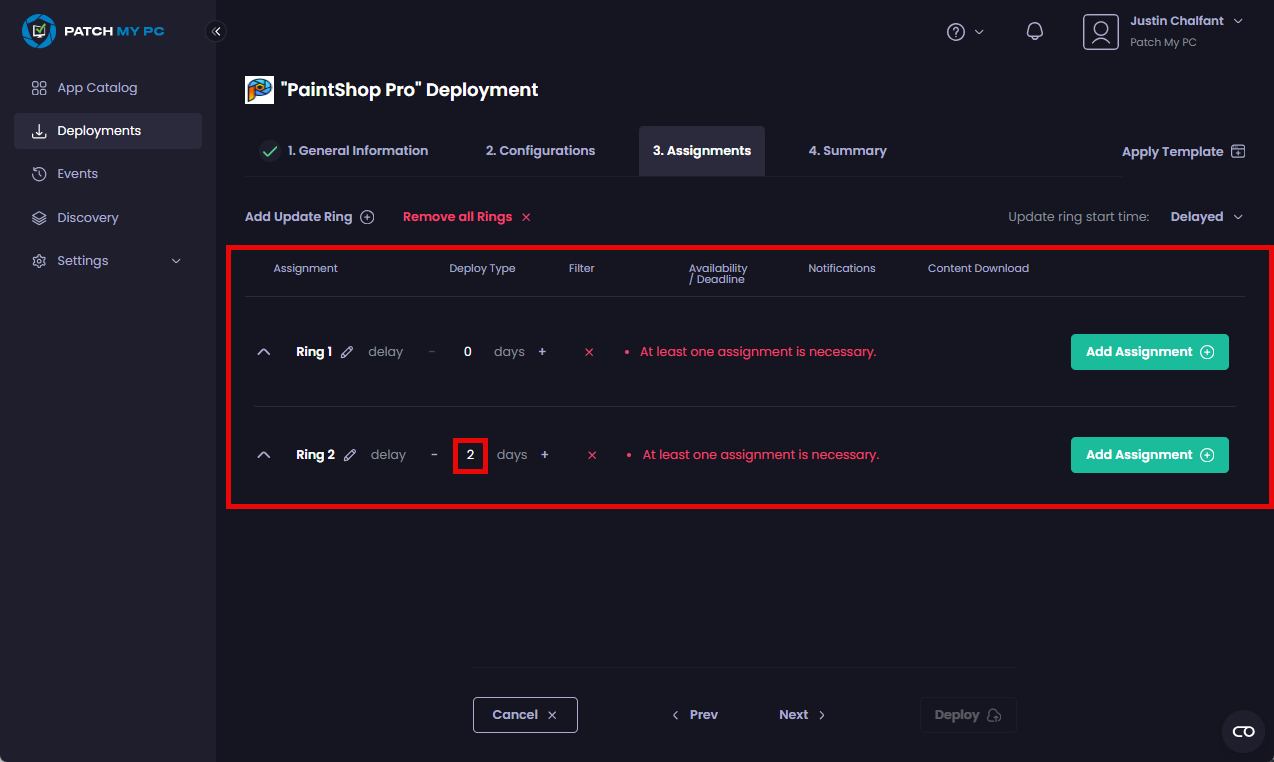Collapse Ring 2 using its chevron
1274x762 pixels.
pyautogui.click(x=263, y=454)
